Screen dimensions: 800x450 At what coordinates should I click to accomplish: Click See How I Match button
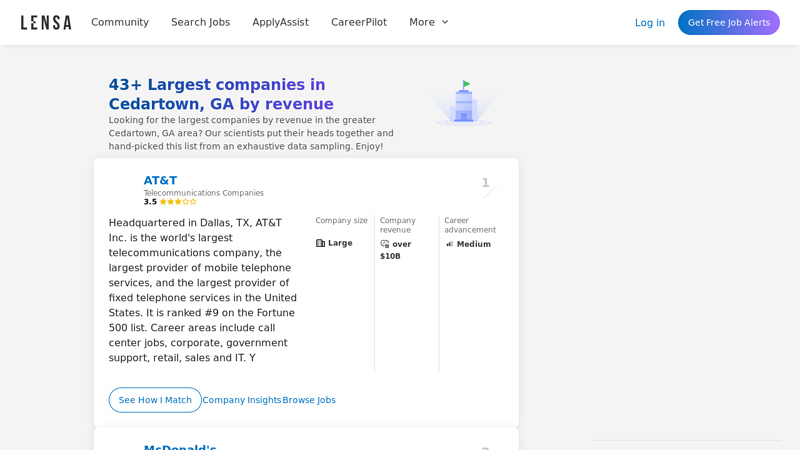155,400
